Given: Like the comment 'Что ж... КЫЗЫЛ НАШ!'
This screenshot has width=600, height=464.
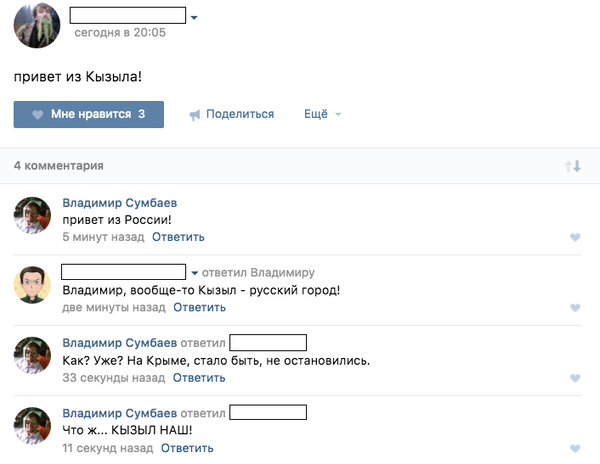Looking at the screenshot, I should [x=575, y=448].
